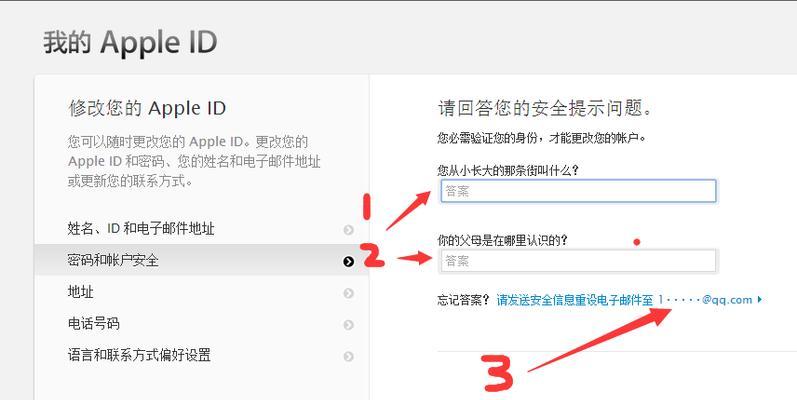The width and height of the screenshot is (797, 400).
Task: Click the dark arrow icon beside 密码和帐户安全
Action: pyautogui.click(x=348, y=261)
